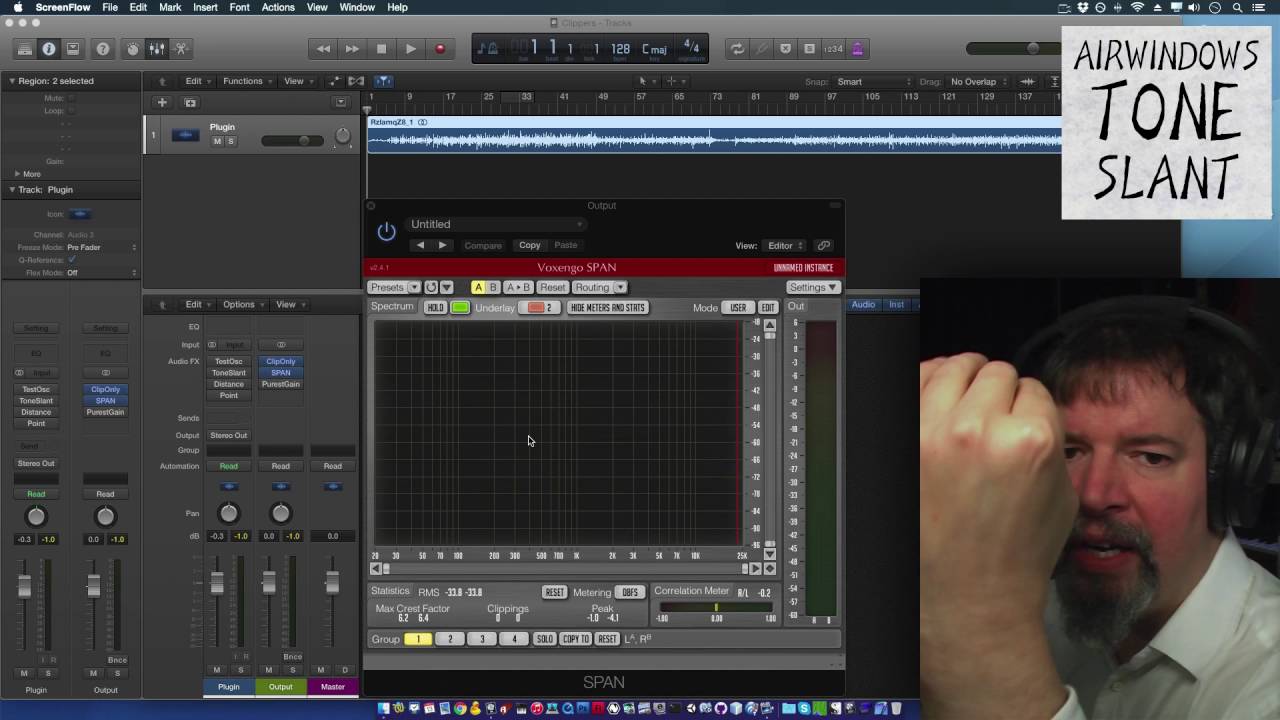
Task: Open the tracks area Edit menu
Action: pyautogui.click(x=197, y=81)
